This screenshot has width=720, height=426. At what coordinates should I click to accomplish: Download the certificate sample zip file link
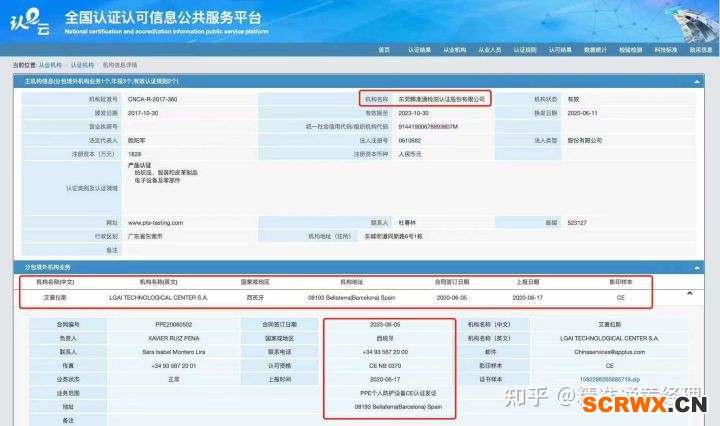click(609, 380)
